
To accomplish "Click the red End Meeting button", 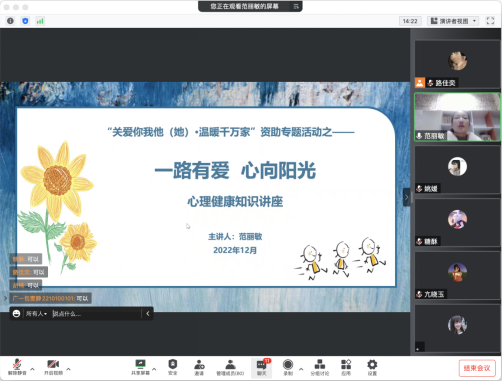I will [477, 368].
